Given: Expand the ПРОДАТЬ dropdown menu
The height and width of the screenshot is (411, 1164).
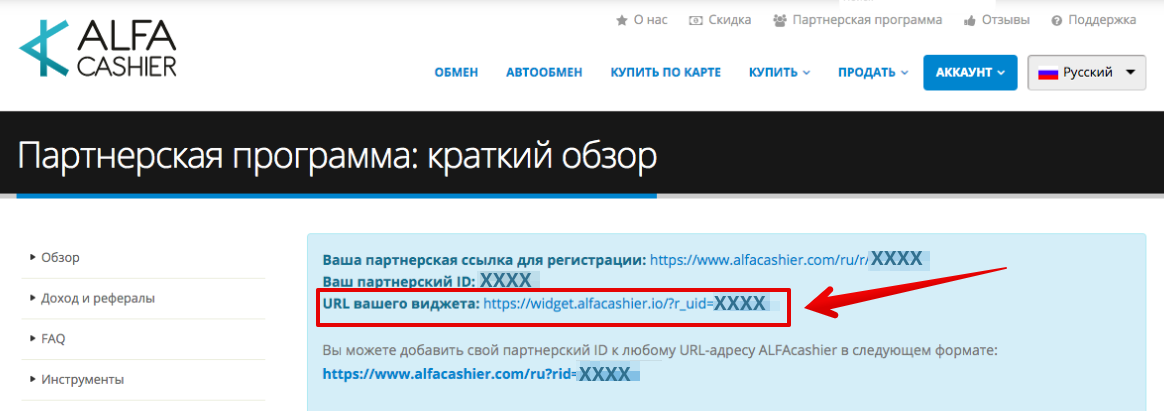Looking at the screenshot, I should point(873,73).
